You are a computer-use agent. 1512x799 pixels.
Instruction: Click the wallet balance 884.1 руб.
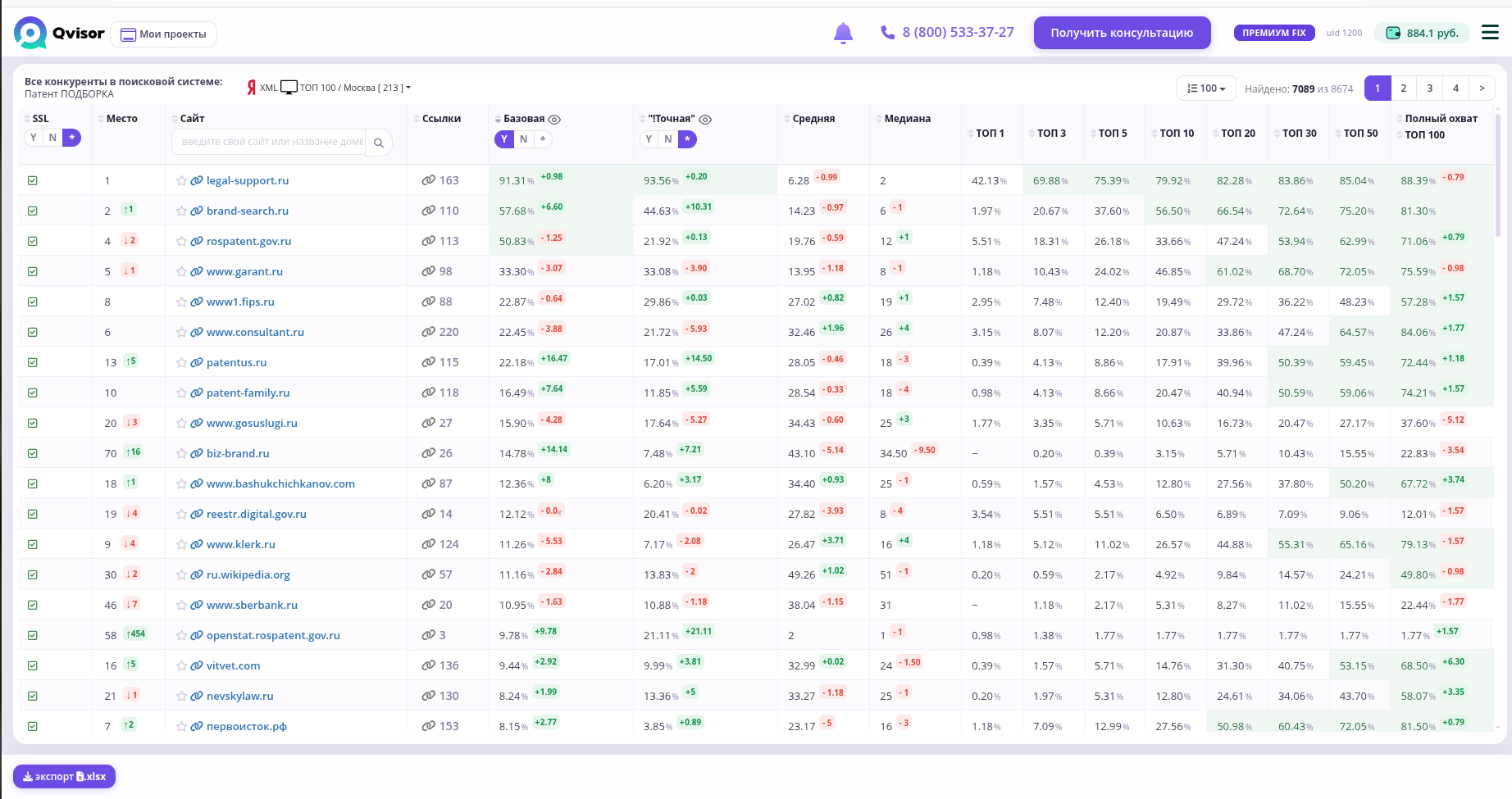point(1423,33)
